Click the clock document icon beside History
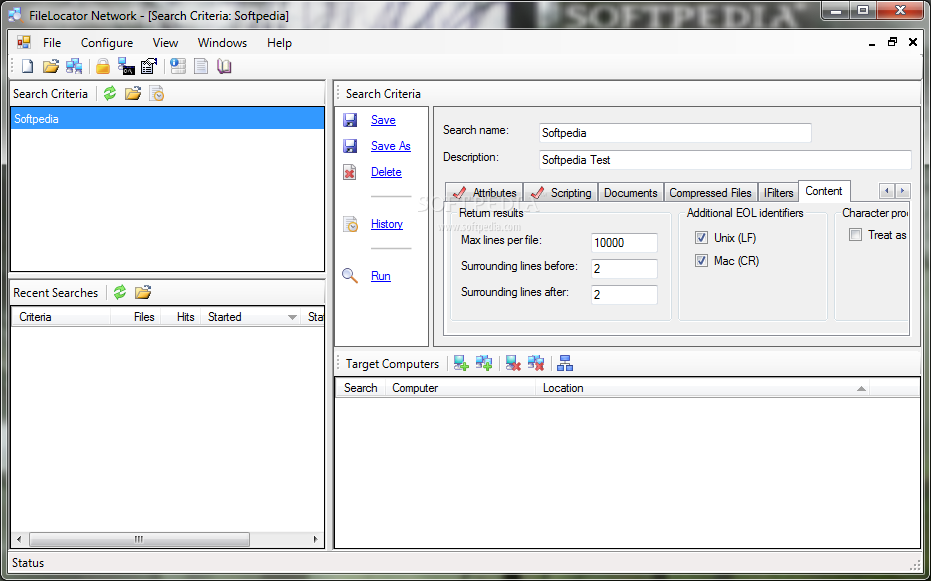931x581 pixels. coord(350,224)
